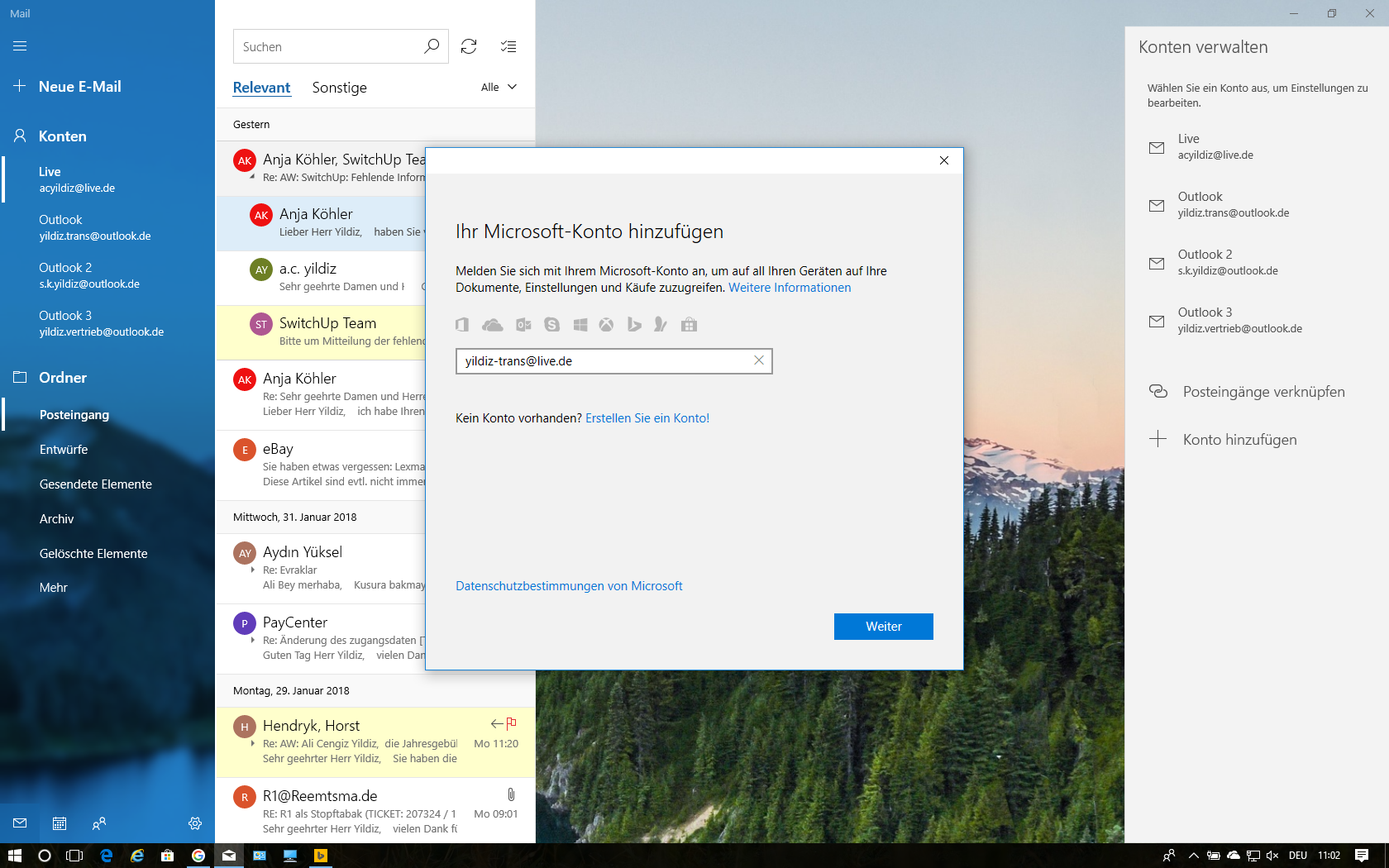Open Datenschutzbestimmungen von Microsoft link
This screenshot has height=868, width=1389.
(569, 586)
